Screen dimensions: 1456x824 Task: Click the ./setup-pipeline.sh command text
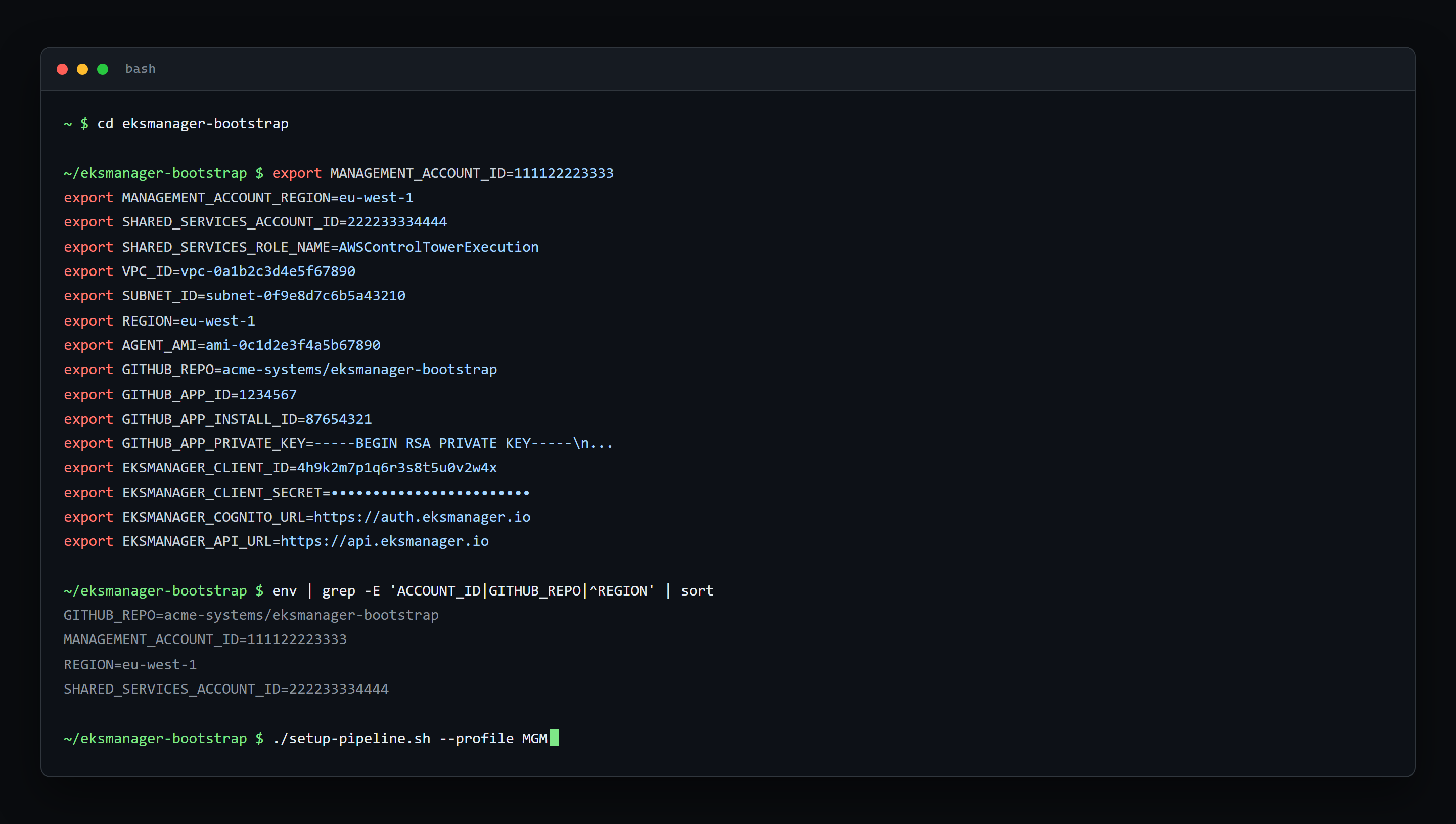tap(351, 739)
